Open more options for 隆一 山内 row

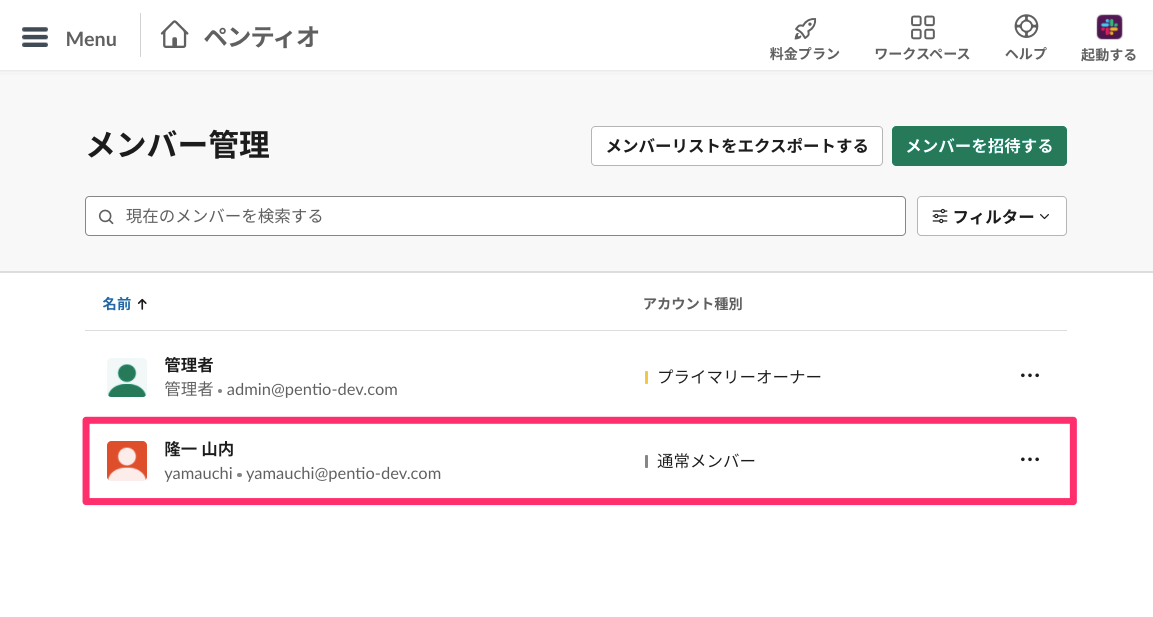click(x=1029, y=460)
